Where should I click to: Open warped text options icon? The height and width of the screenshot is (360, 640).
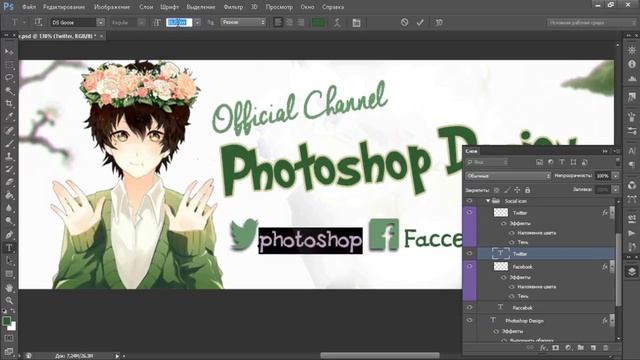(337, 22)
